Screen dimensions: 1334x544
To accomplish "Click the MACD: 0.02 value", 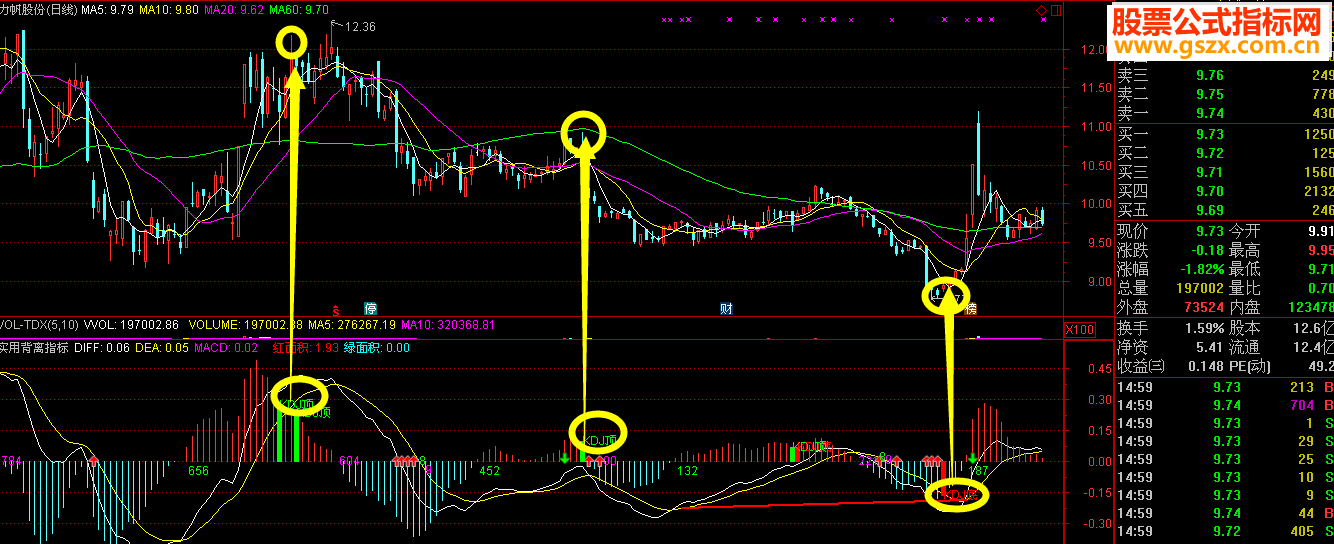I will 226,348.
